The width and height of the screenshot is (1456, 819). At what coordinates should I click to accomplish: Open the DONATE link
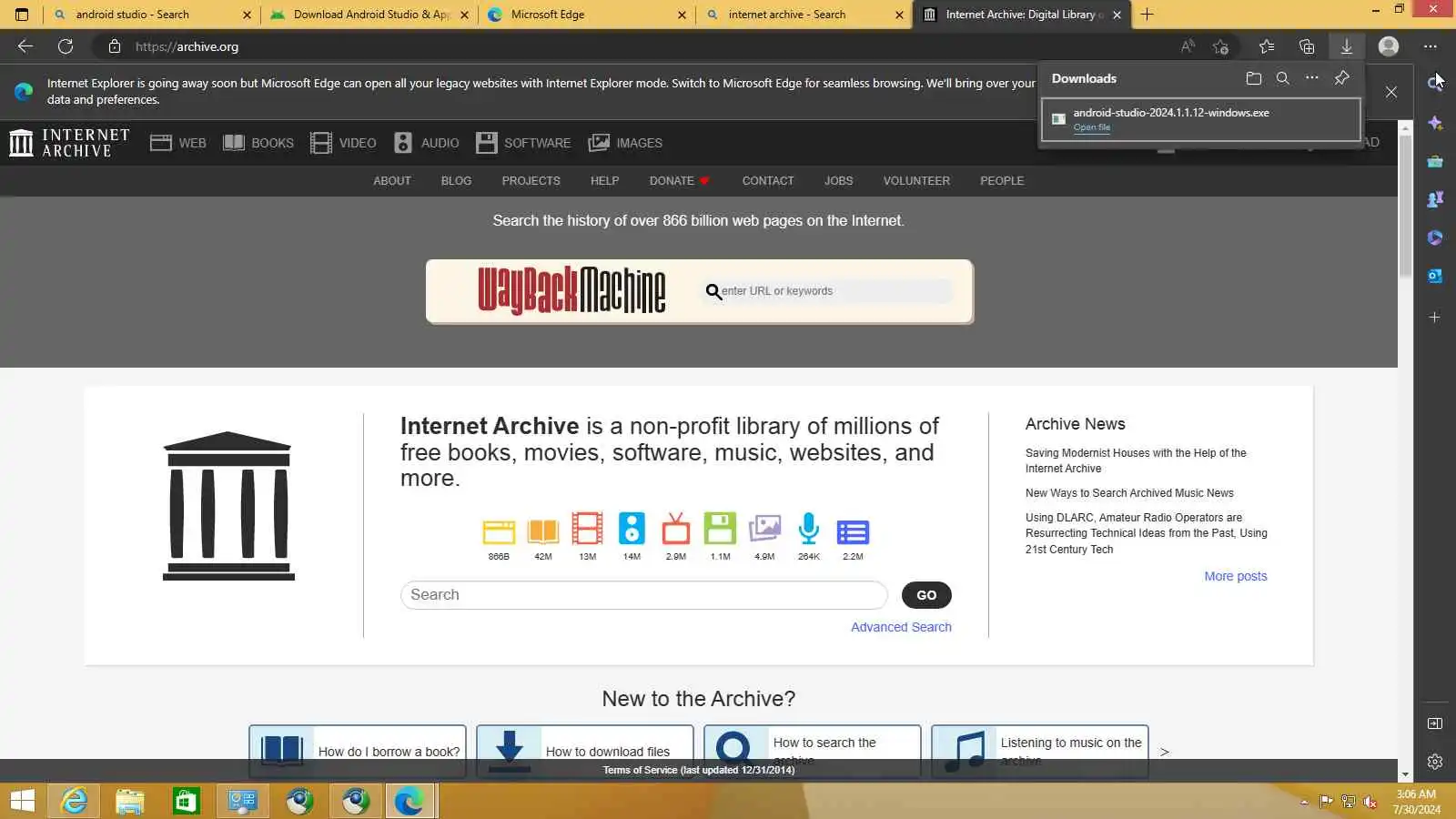(x=679, y=181)
